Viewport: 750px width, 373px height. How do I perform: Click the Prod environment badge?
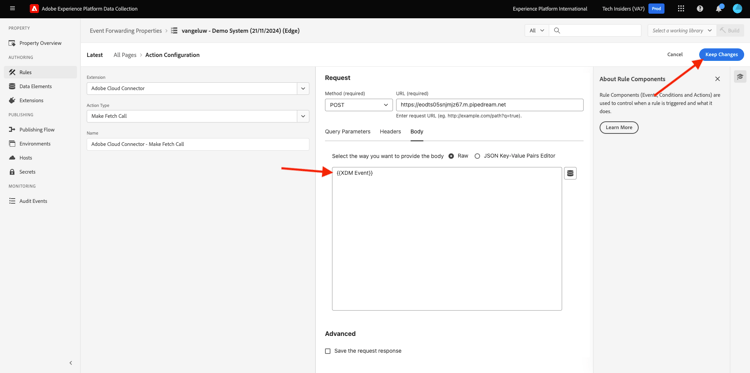[x=656, y=9]
